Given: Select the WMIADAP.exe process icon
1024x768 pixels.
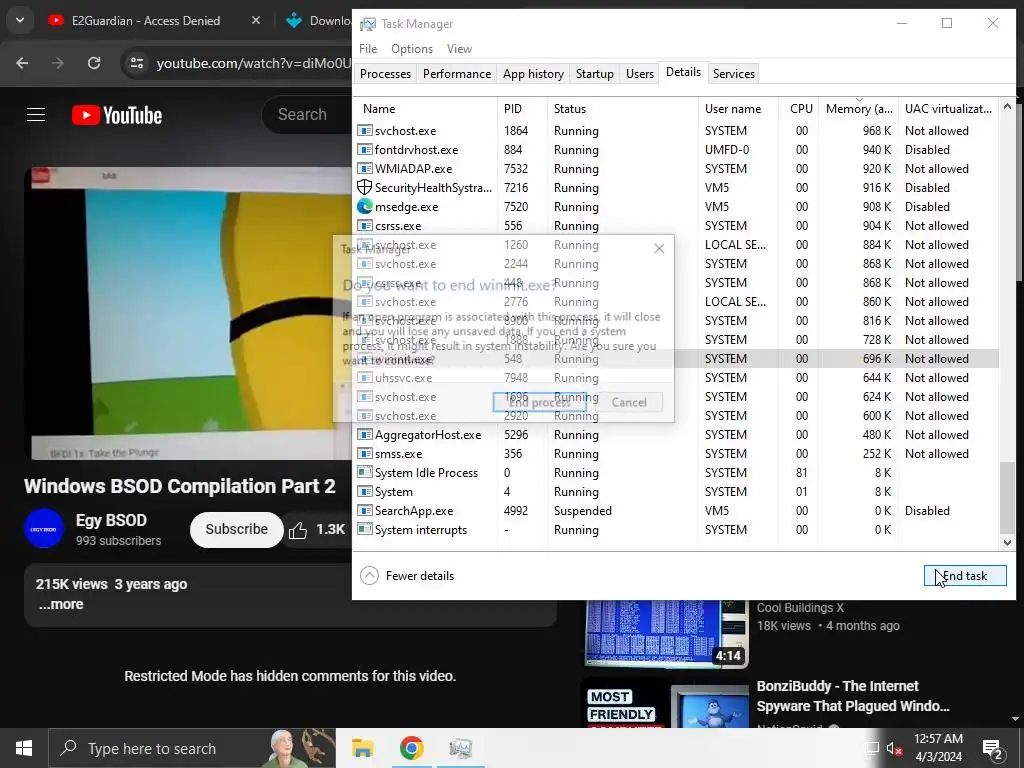Looking at the screenshot, I should (x=365, y=168).
